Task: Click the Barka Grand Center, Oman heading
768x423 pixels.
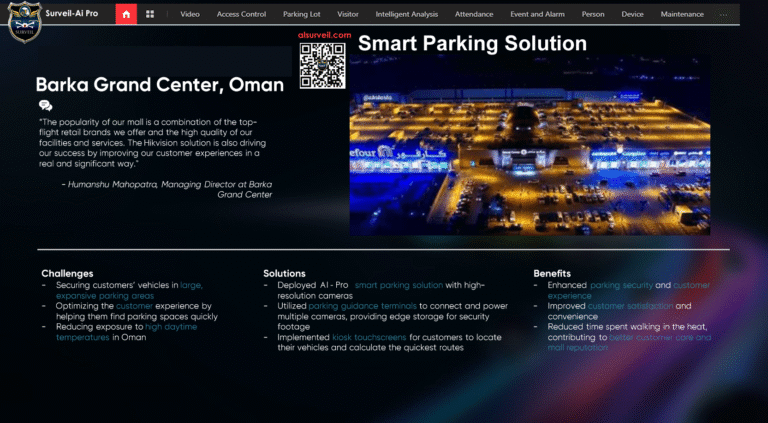Action: pyautogui.click(x=160, y=85)
